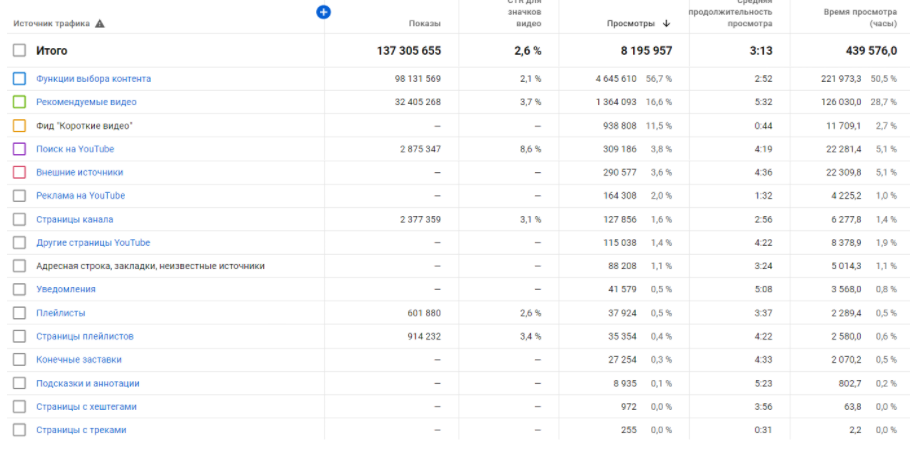Sort by the Просмотры column header
The width and height of the screenshot is (912, 466).
click(631, 24)
